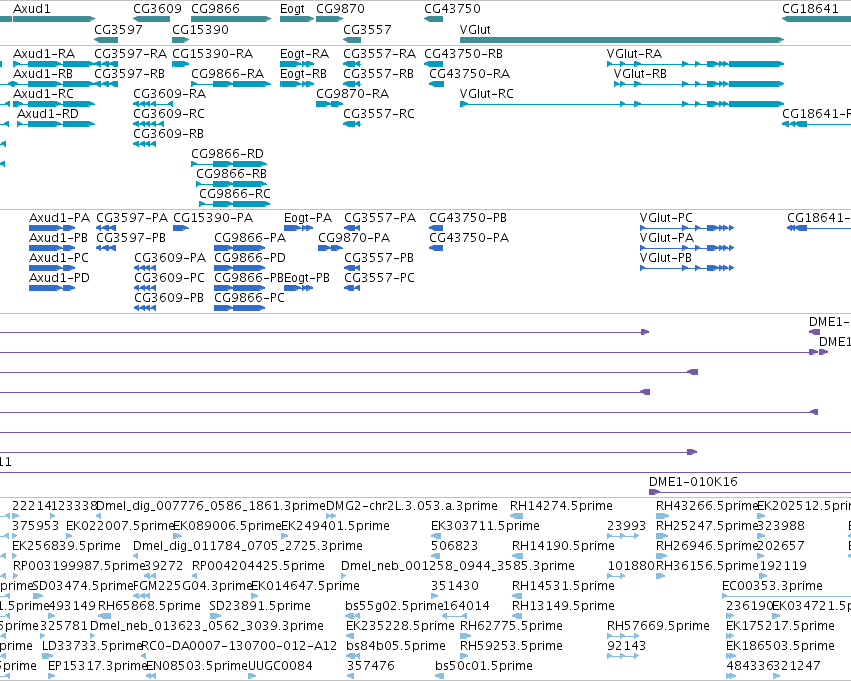Image resolution: width=851 pixels, height=681 pixels.
Task: Select EST RP004204425.5prime label
Action: 258,567
